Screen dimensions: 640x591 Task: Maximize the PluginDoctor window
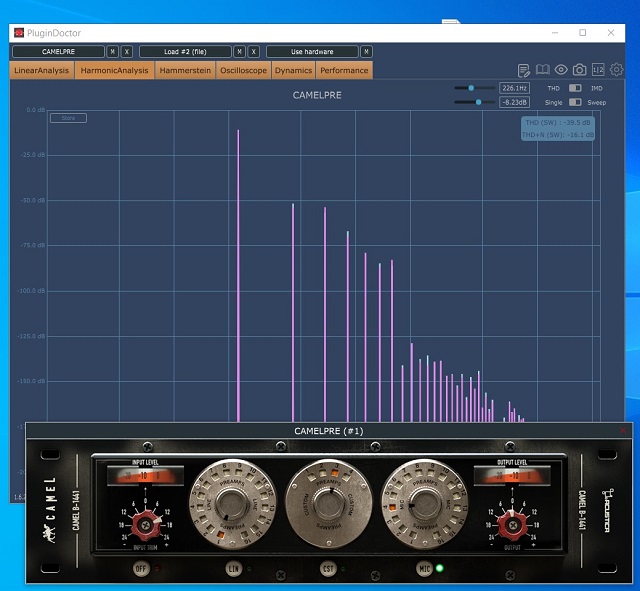click(x=582, y=33)
